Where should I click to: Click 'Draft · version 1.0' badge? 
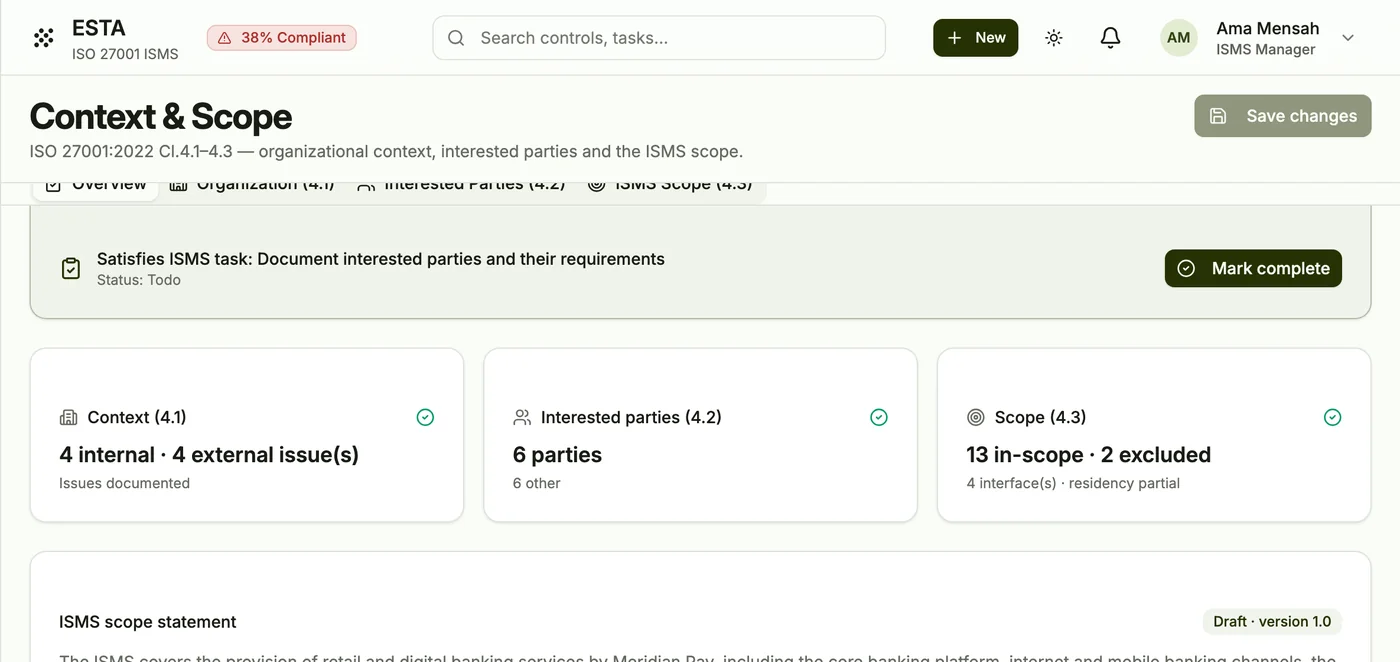click(1272, 621)
